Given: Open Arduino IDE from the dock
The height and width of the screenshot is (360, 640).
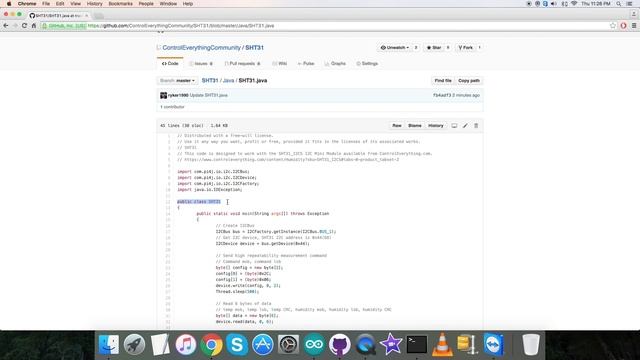Looking at the screenshot, I should tap(314, 344).
